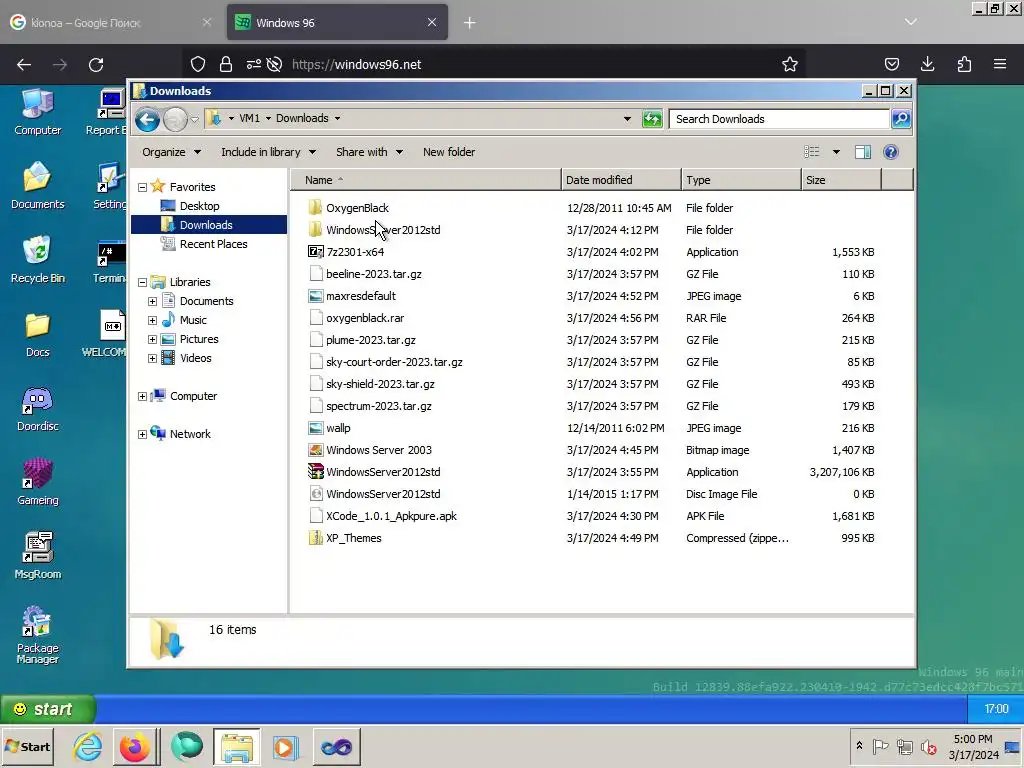Screen dimensions: 1024x768
Task: Expand the Pictures library node
Action: [x=152, y=340]
